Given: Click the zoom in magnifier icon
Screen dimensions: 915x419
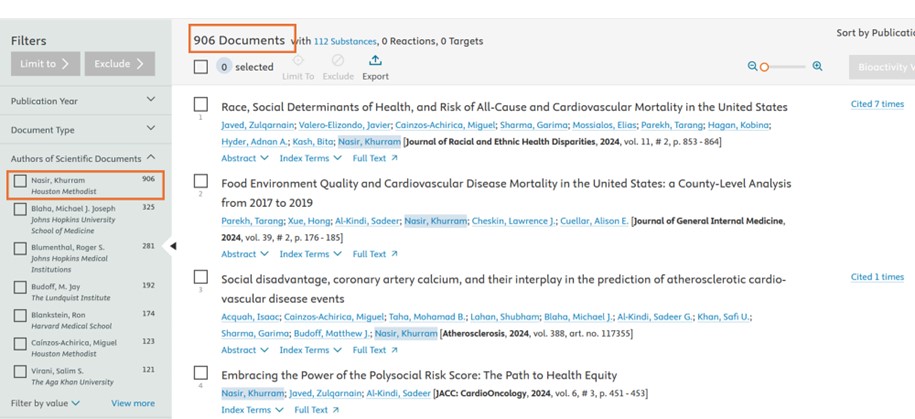Looking at the screenshot, I should pyautogui.click(x=817, y=66).
